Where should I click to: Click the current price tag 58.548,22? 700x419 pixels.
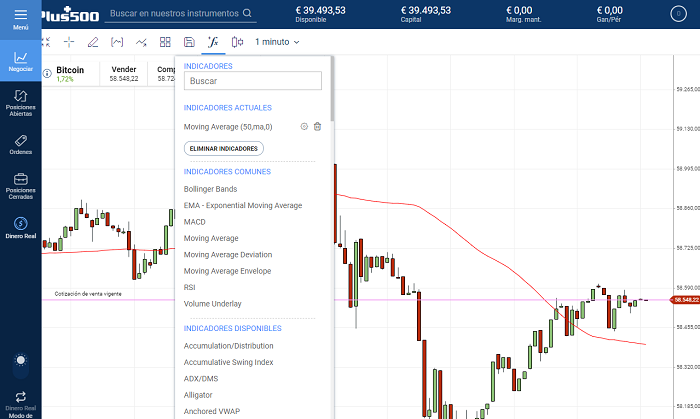pyautogui.click(x=685, y=300)
